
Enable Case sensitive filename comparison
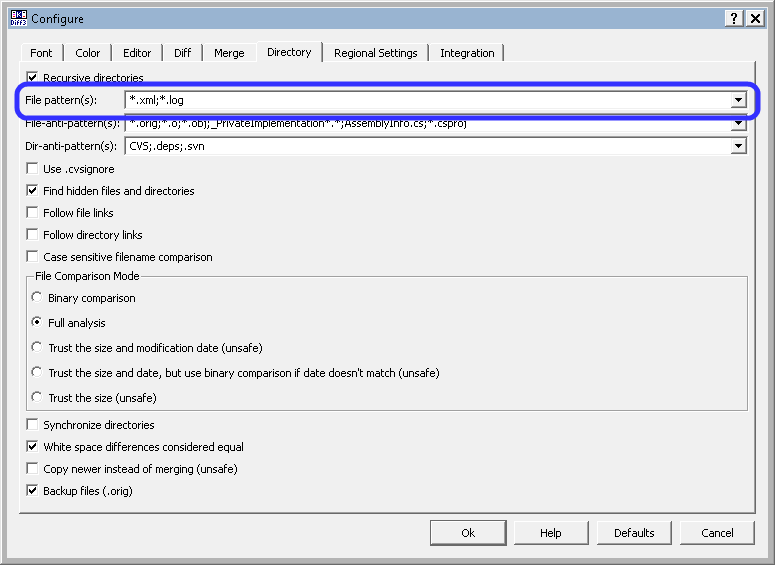(33, 257)
